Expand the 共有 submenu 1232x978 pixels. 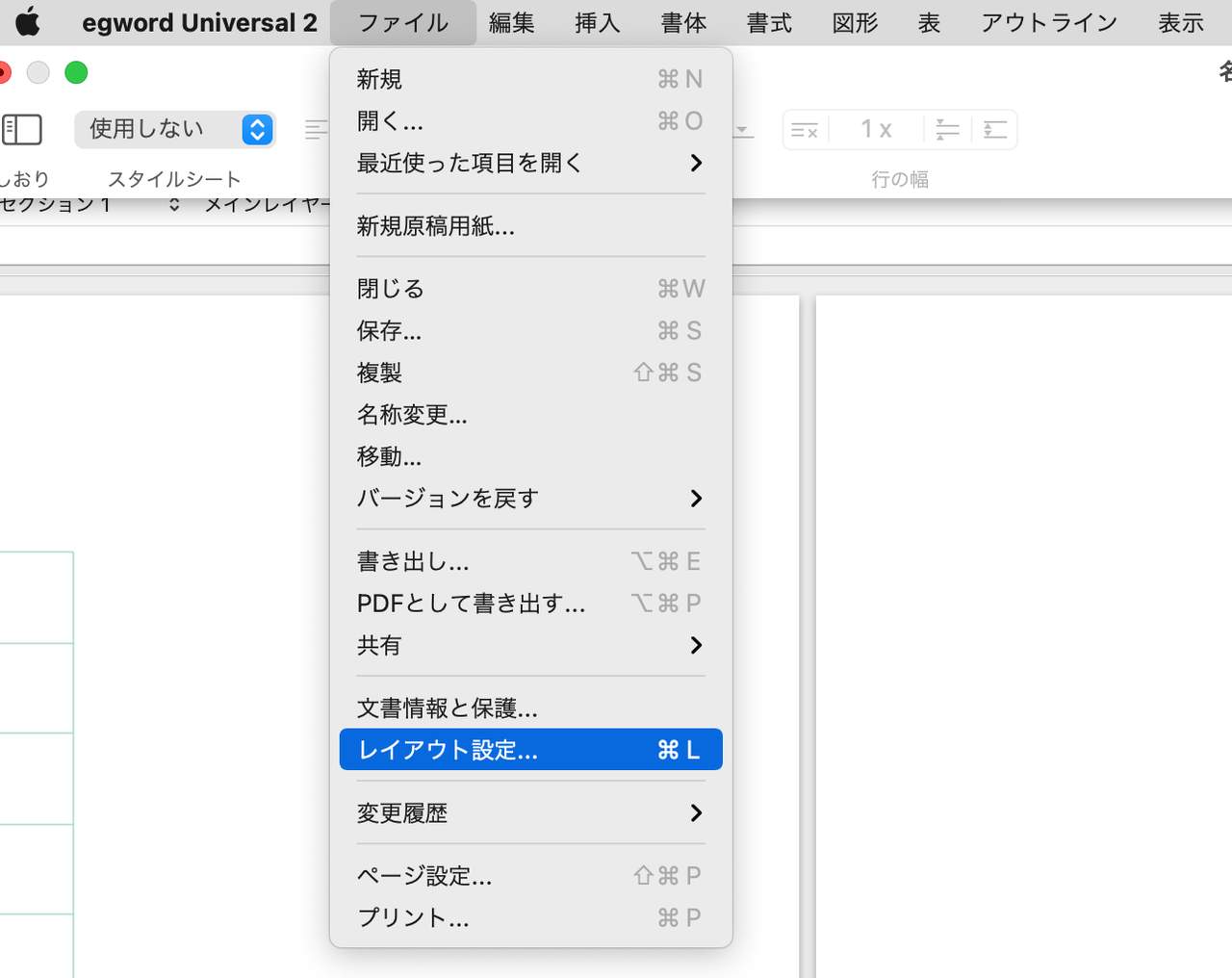(x=531, y=645)
